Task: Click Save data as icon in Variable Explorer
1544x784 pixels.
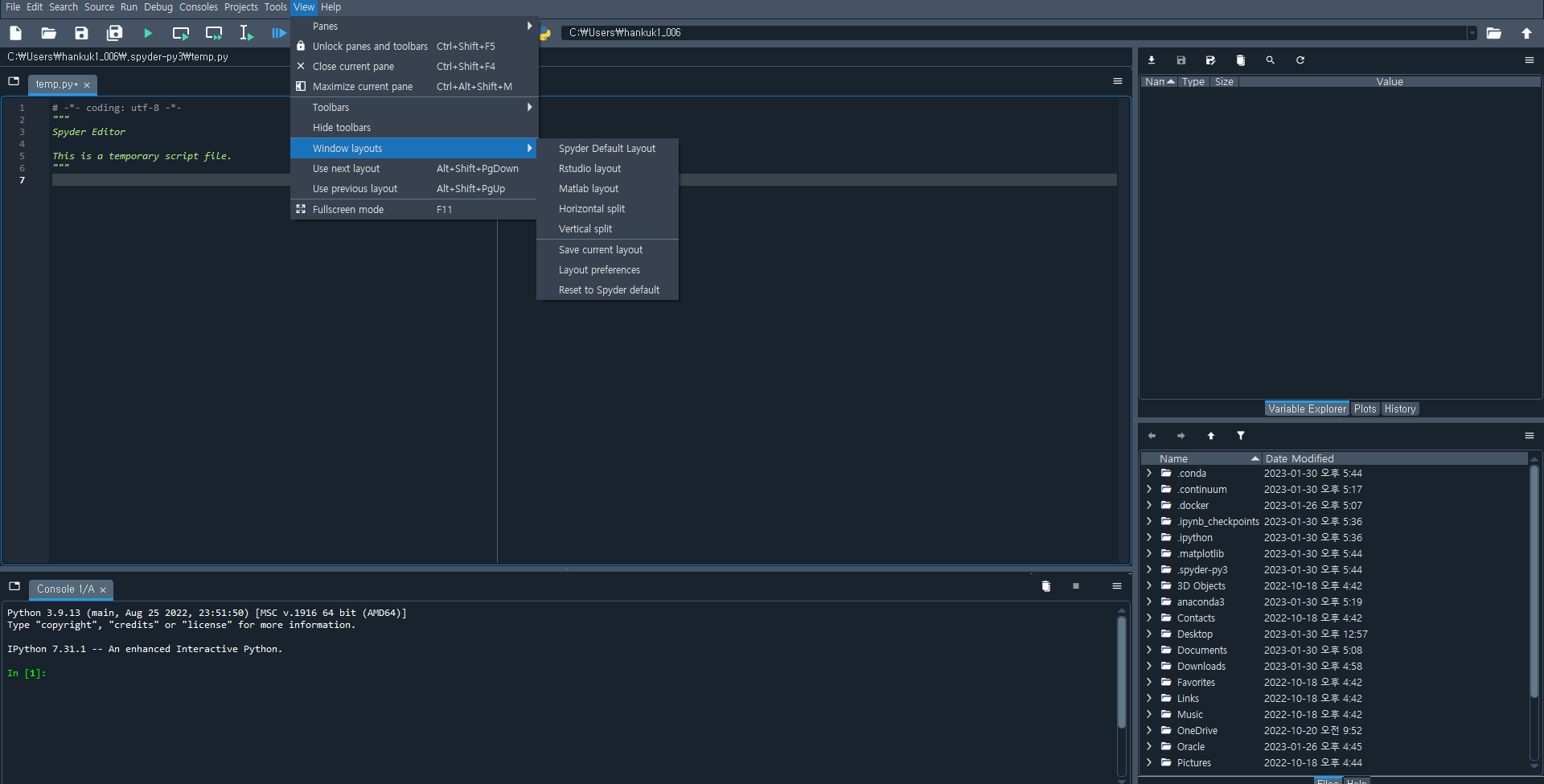Action: (x=1211, y=60)
